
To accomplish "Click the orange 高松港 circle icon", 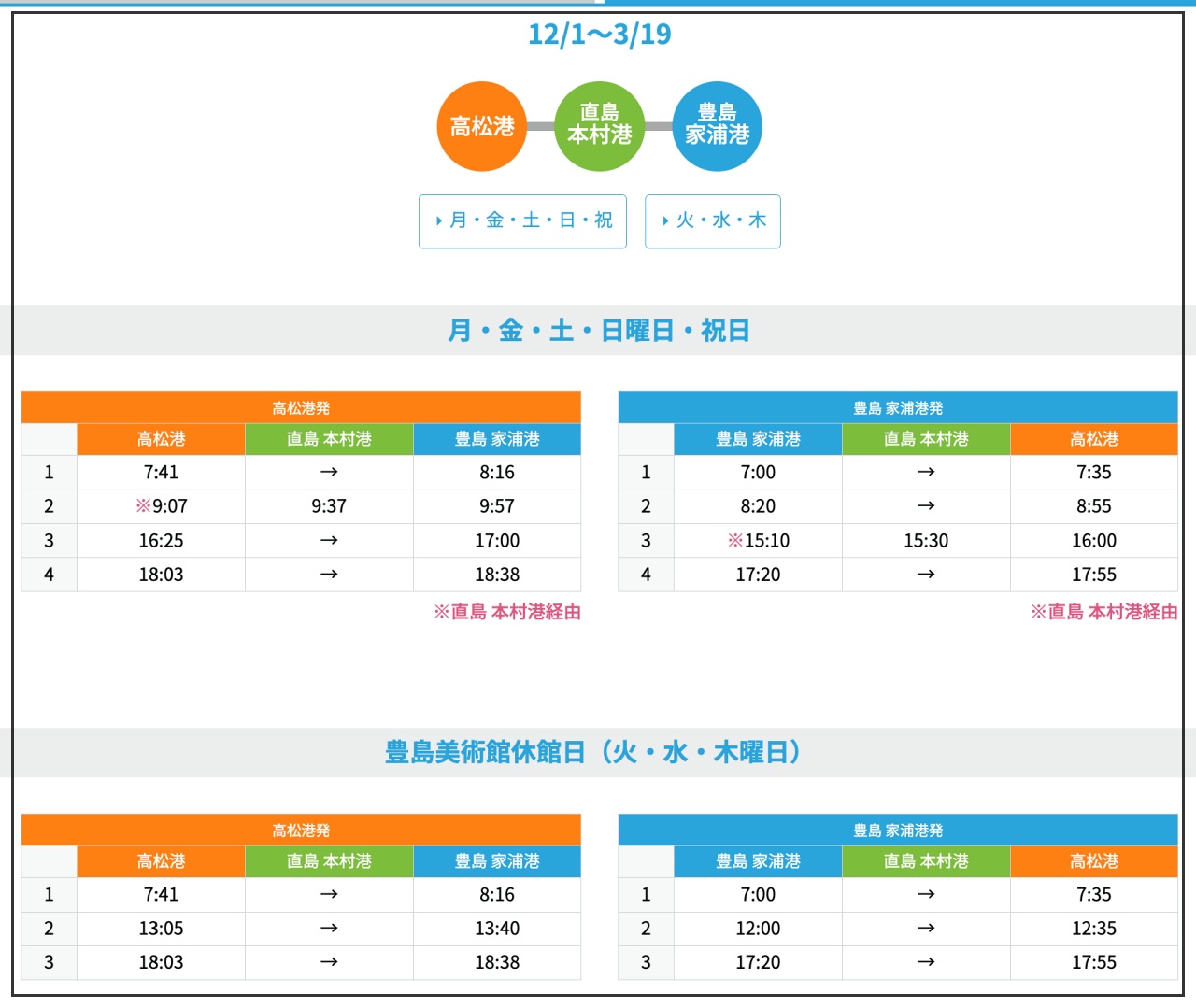I will tap(481, 127).
